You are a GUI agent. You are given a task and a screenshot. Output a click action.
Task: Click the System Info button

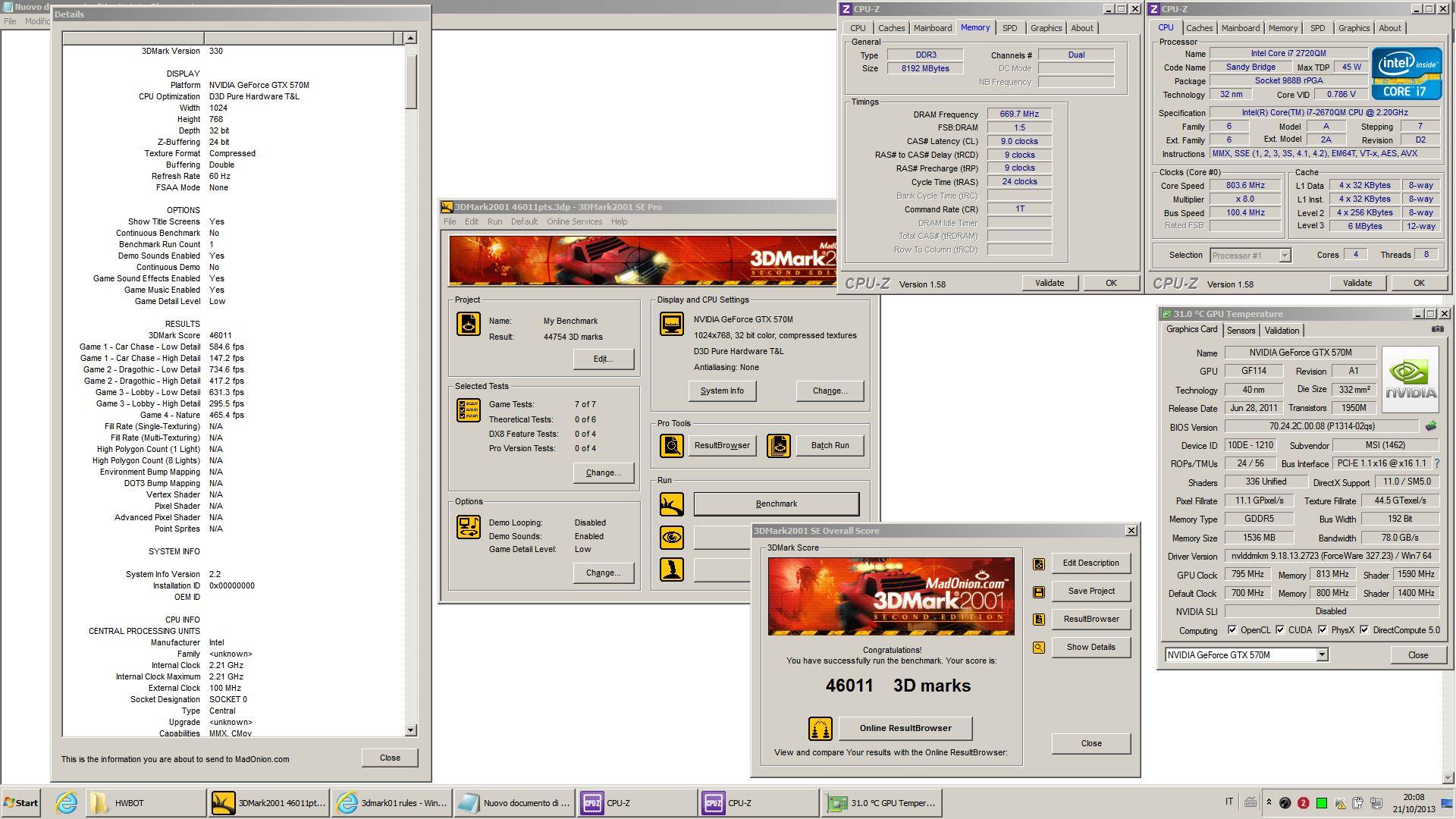pos(722,391)
